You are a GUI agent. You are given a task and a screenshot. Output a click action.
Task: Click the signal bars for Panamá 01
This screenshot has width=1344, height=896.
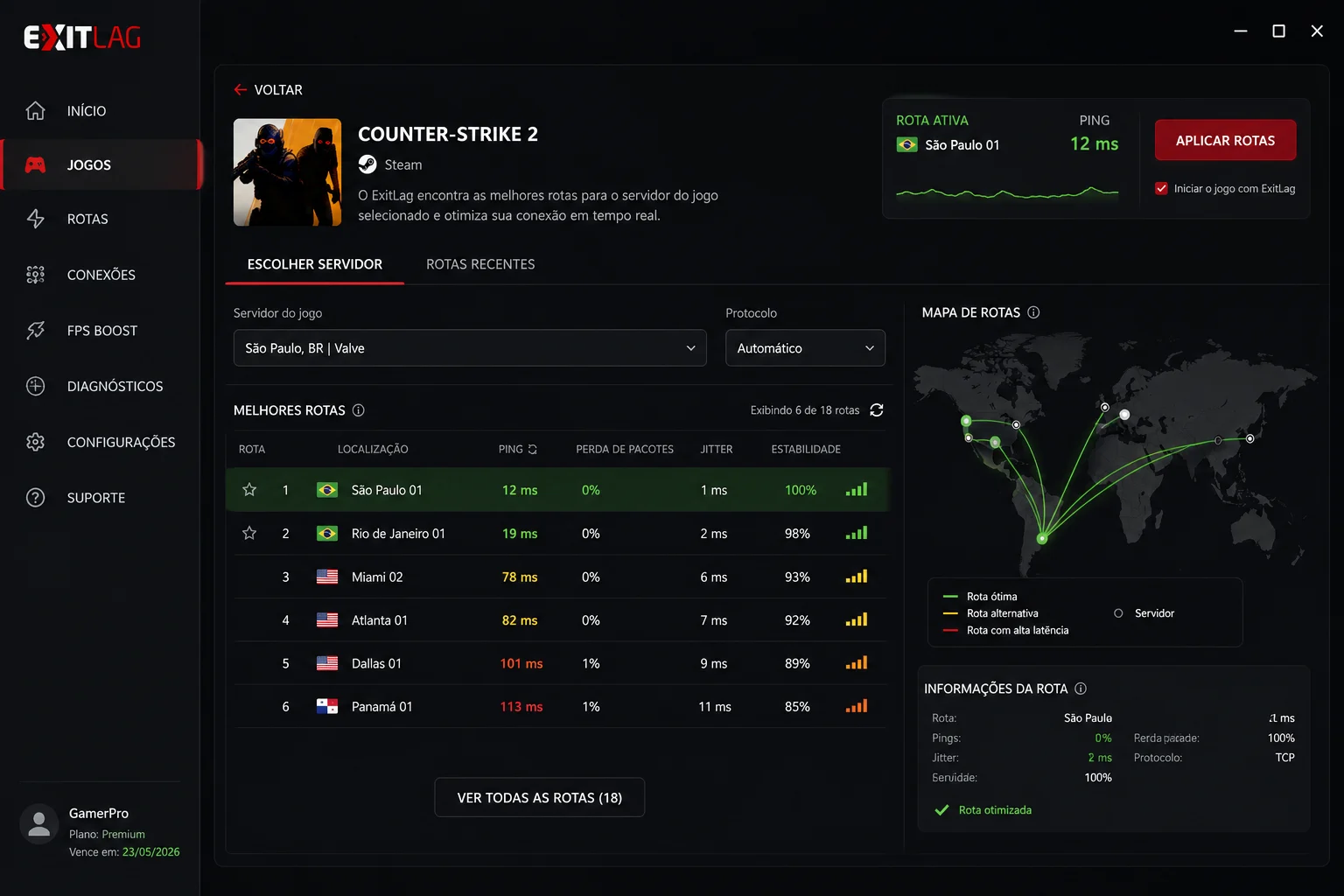click(x=857, y=705)
